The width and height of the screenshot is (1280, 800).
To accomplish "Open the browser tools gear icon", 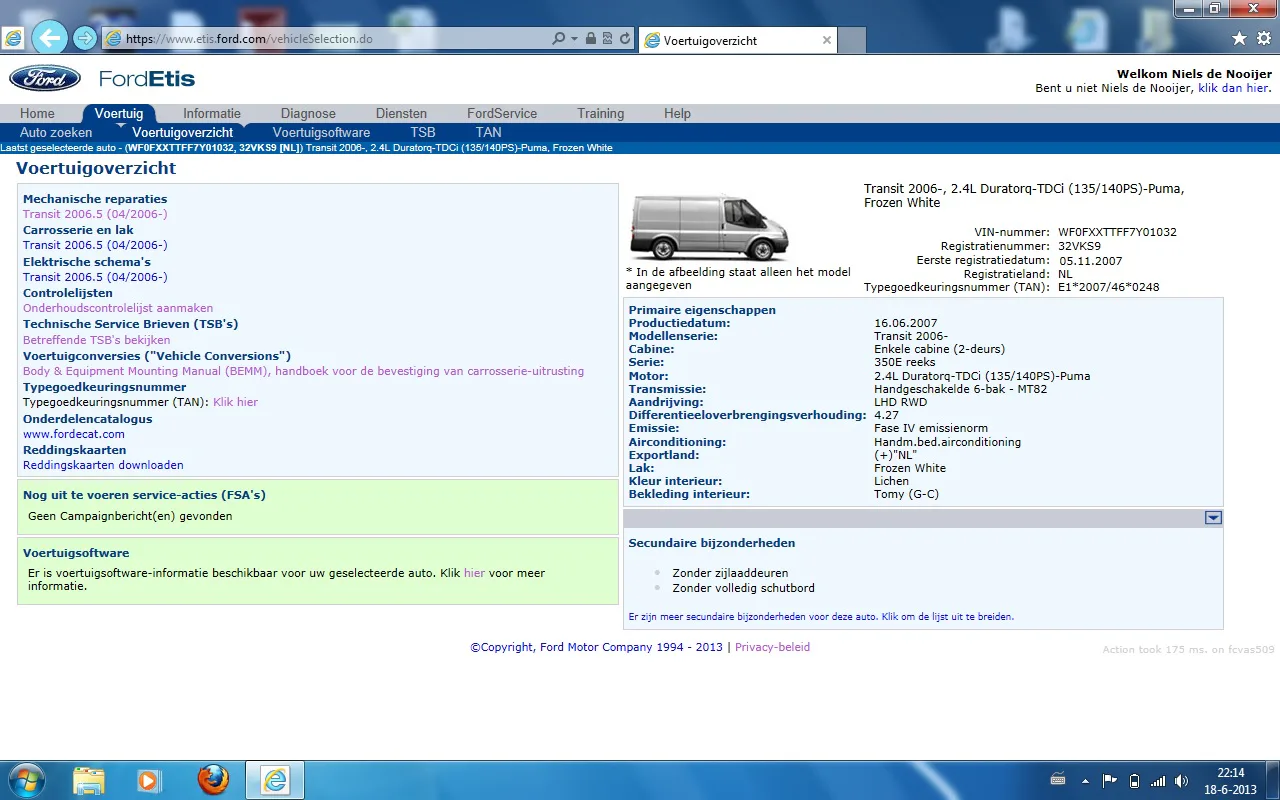I will tap(1262, 39).
